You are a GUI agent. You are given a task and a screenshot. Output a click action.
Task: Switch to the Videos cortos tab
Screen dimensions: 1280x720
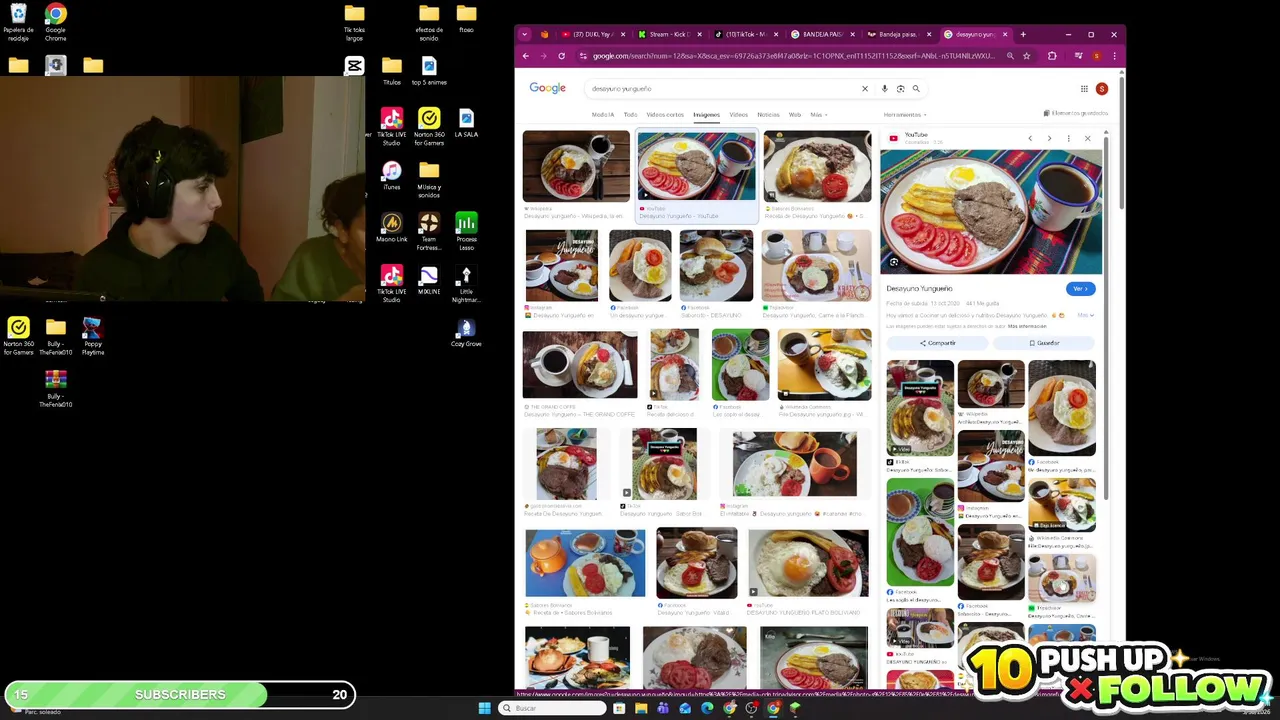point(665,115)
